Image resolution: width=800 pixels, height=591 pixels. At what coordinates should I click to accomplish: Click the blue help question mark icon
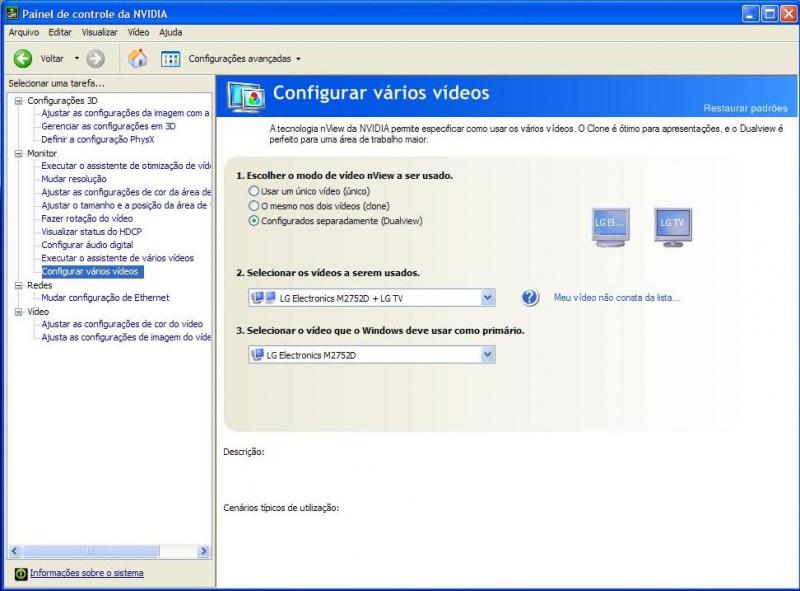click(530, 297)
